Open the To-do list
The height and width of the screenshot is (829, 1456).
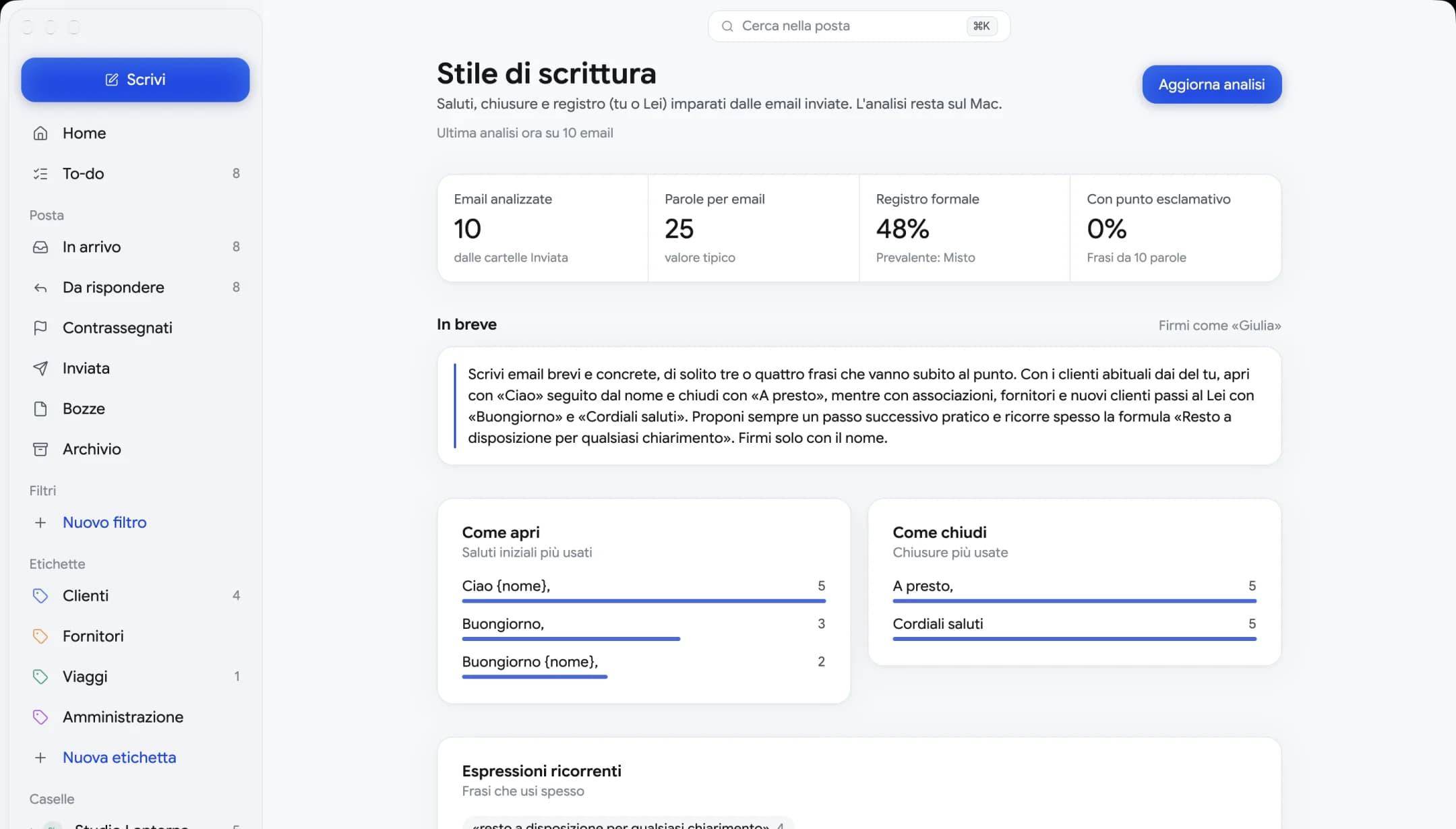pos(135,174)
